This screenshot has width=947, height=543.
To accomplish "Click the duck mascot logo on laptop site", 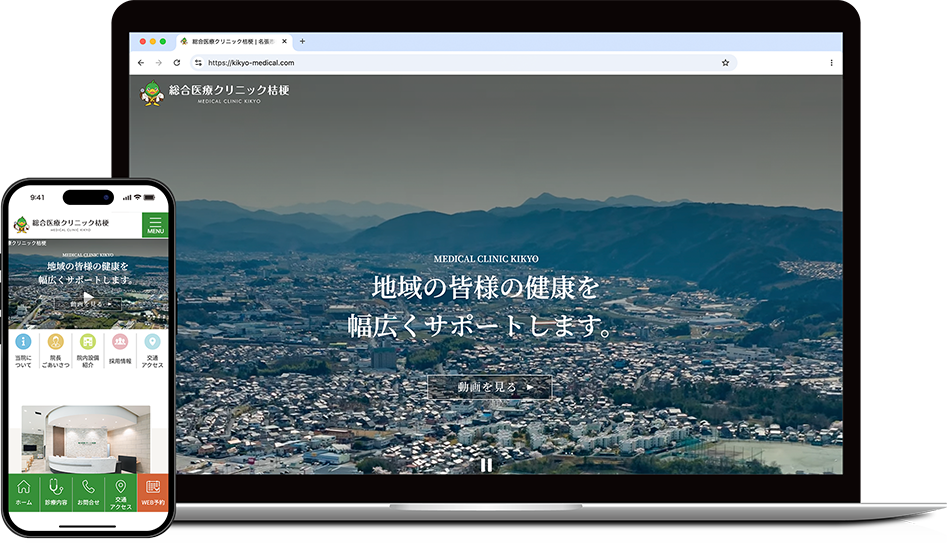I will [152, 93].
